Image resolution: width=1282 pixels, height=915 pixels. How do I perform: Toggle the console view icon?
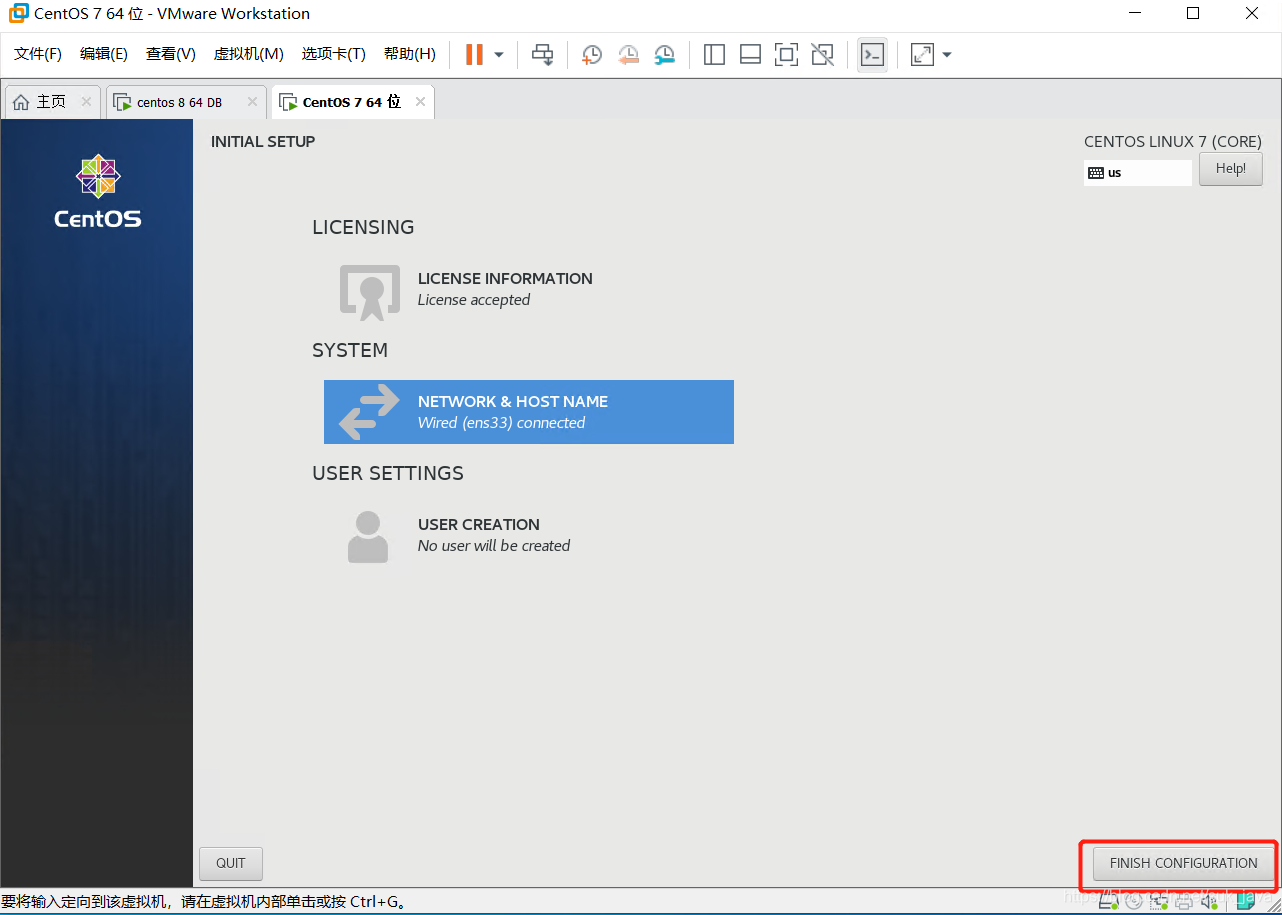pyautogui.click(x=872, y=54)
